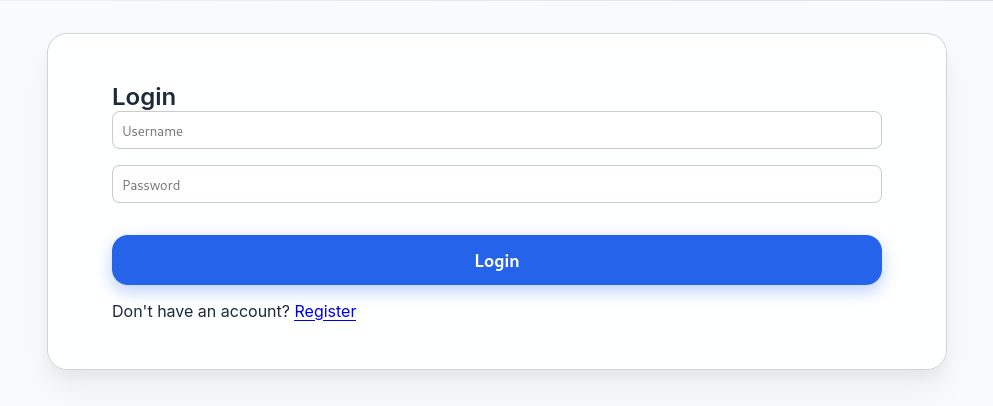Focus the field with Password placeholder

(x=400, y=184)
